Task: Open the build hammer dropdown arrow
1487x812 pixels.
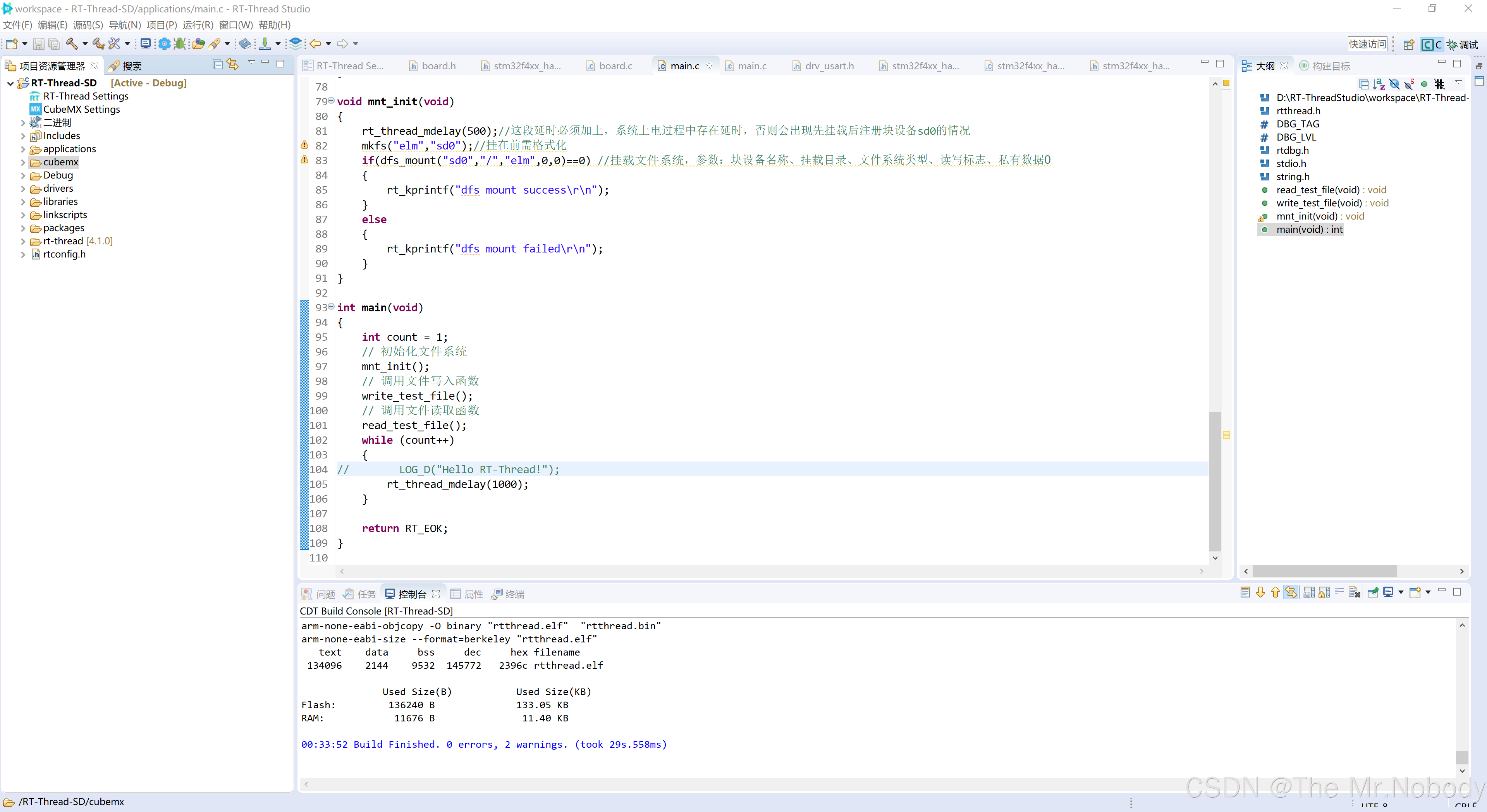Action: tap(85, 44)
